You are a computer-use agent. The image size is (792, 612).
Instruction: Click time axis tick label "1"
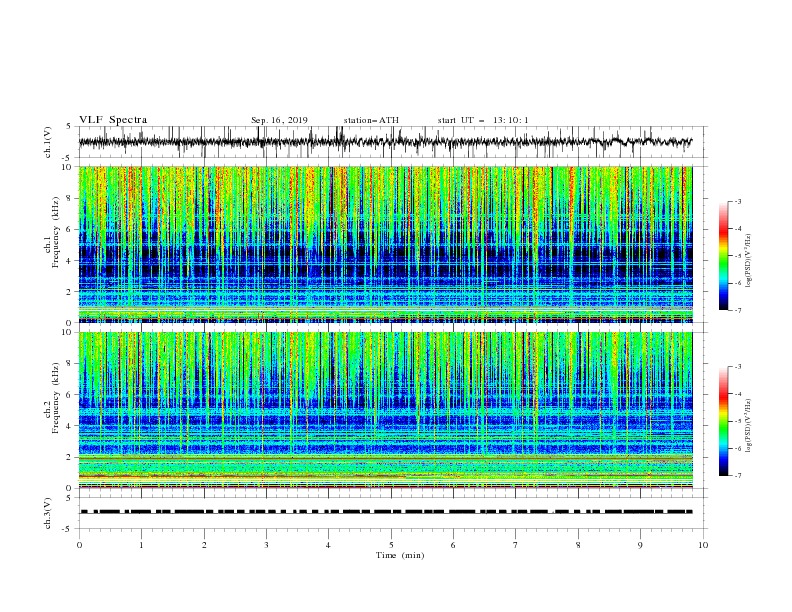point(142,545)
